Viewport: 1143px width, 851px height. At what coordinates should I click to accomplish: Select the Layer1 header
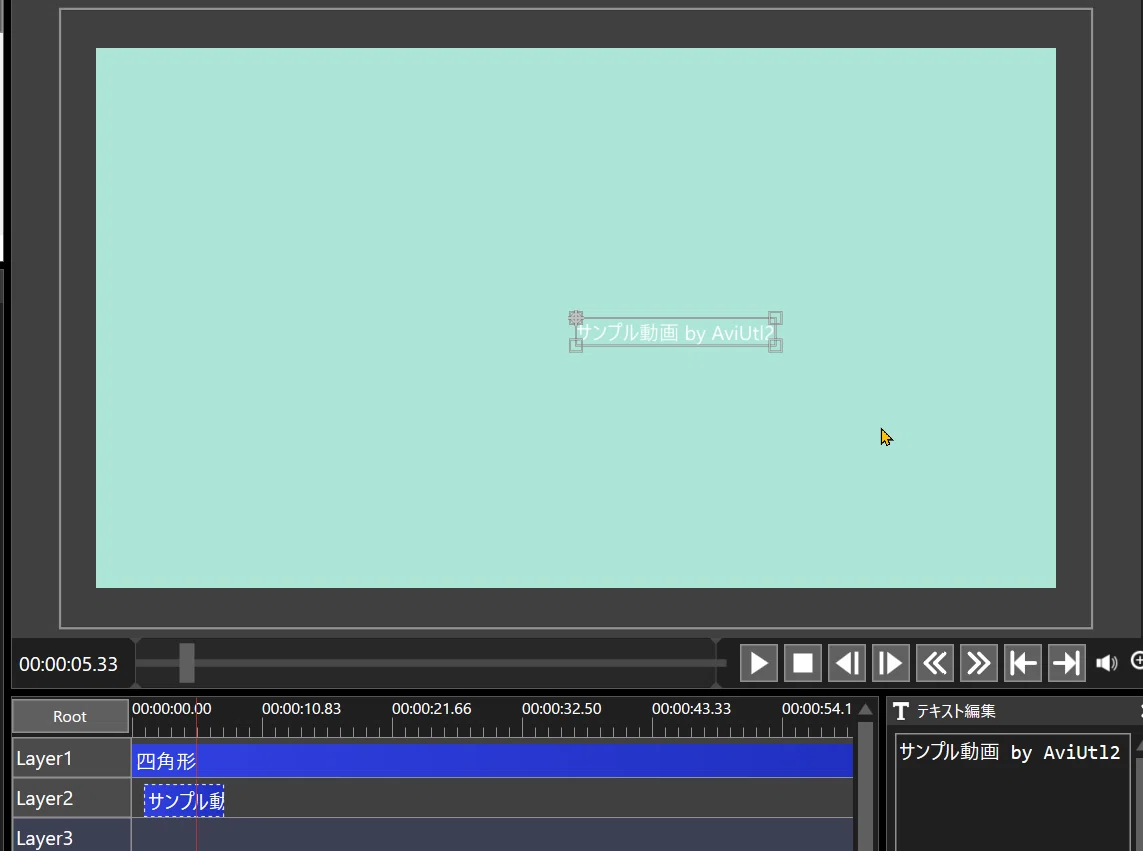point(71,758)
